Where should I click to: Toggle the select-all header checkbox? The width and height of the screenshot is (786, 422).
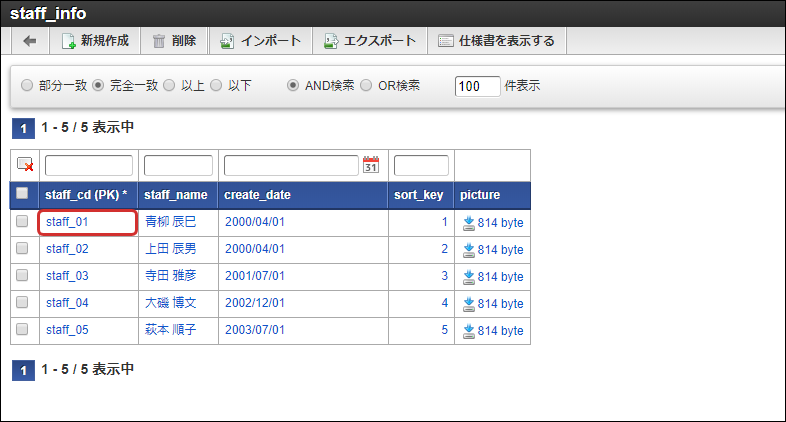tap(22, 194)
